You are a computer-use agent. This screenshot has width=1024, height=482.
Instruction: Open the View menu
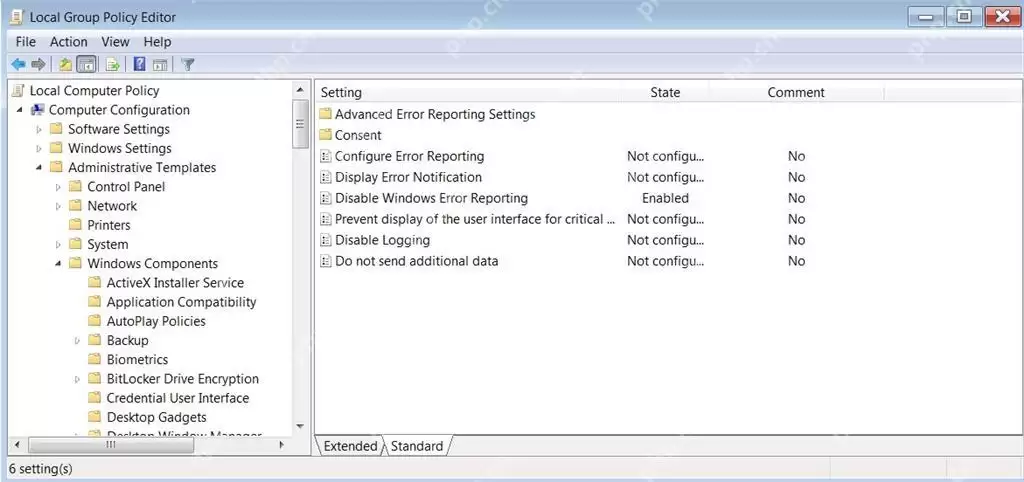(x=116, y=42)
